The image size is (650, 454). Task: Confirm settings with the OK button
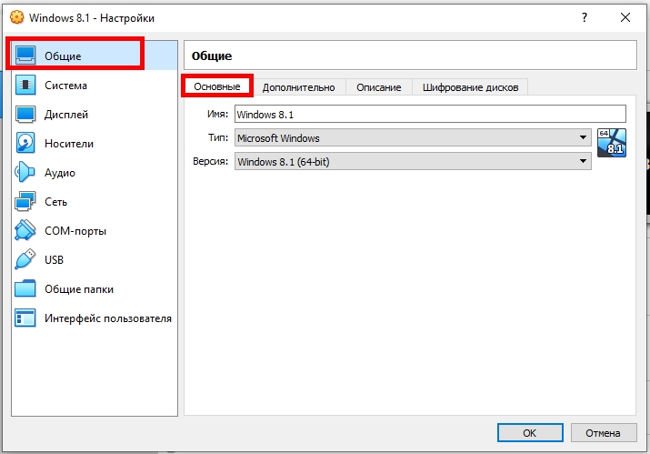530,433
